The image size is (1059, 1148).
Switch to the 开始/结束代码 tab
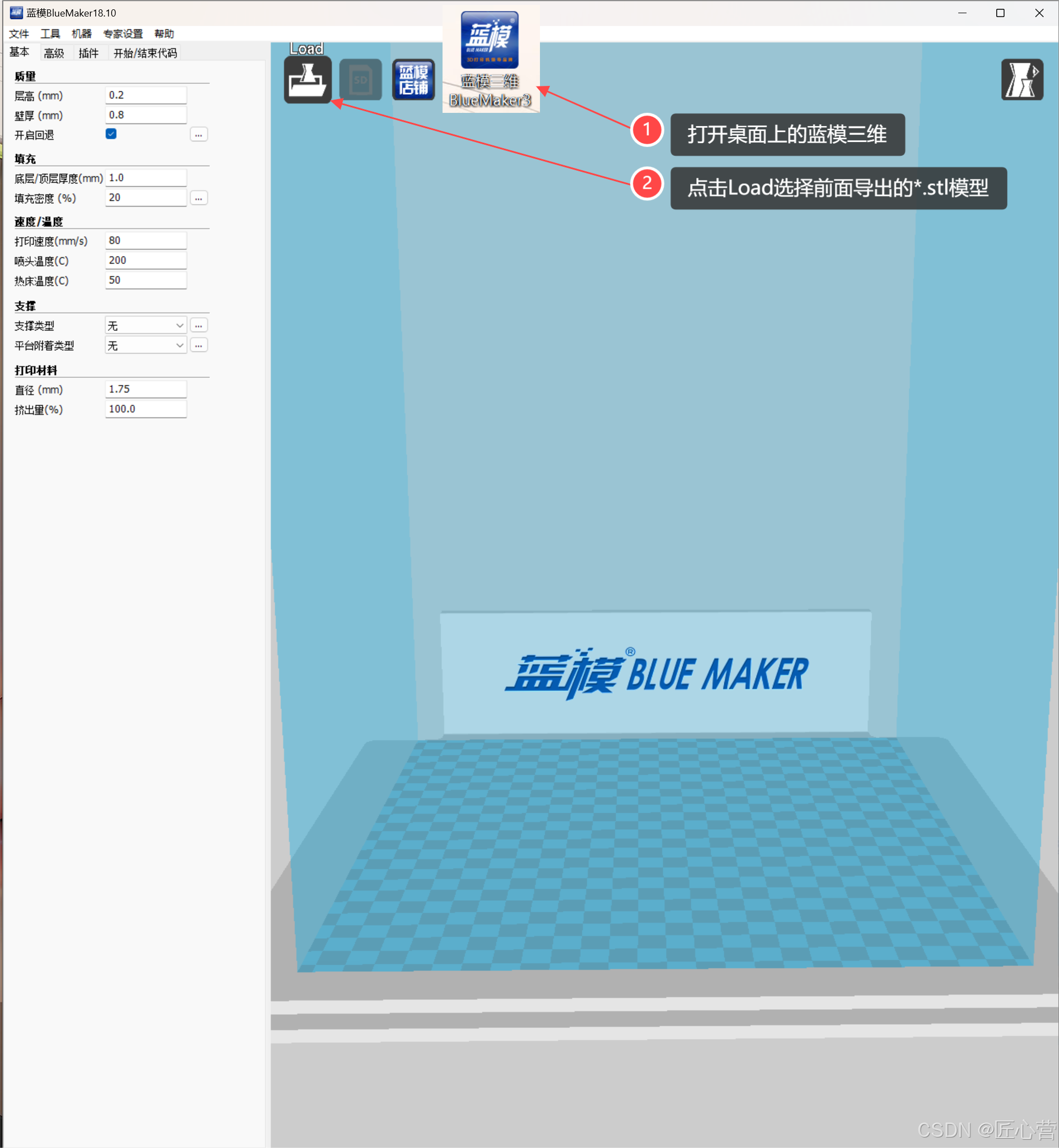145,53
